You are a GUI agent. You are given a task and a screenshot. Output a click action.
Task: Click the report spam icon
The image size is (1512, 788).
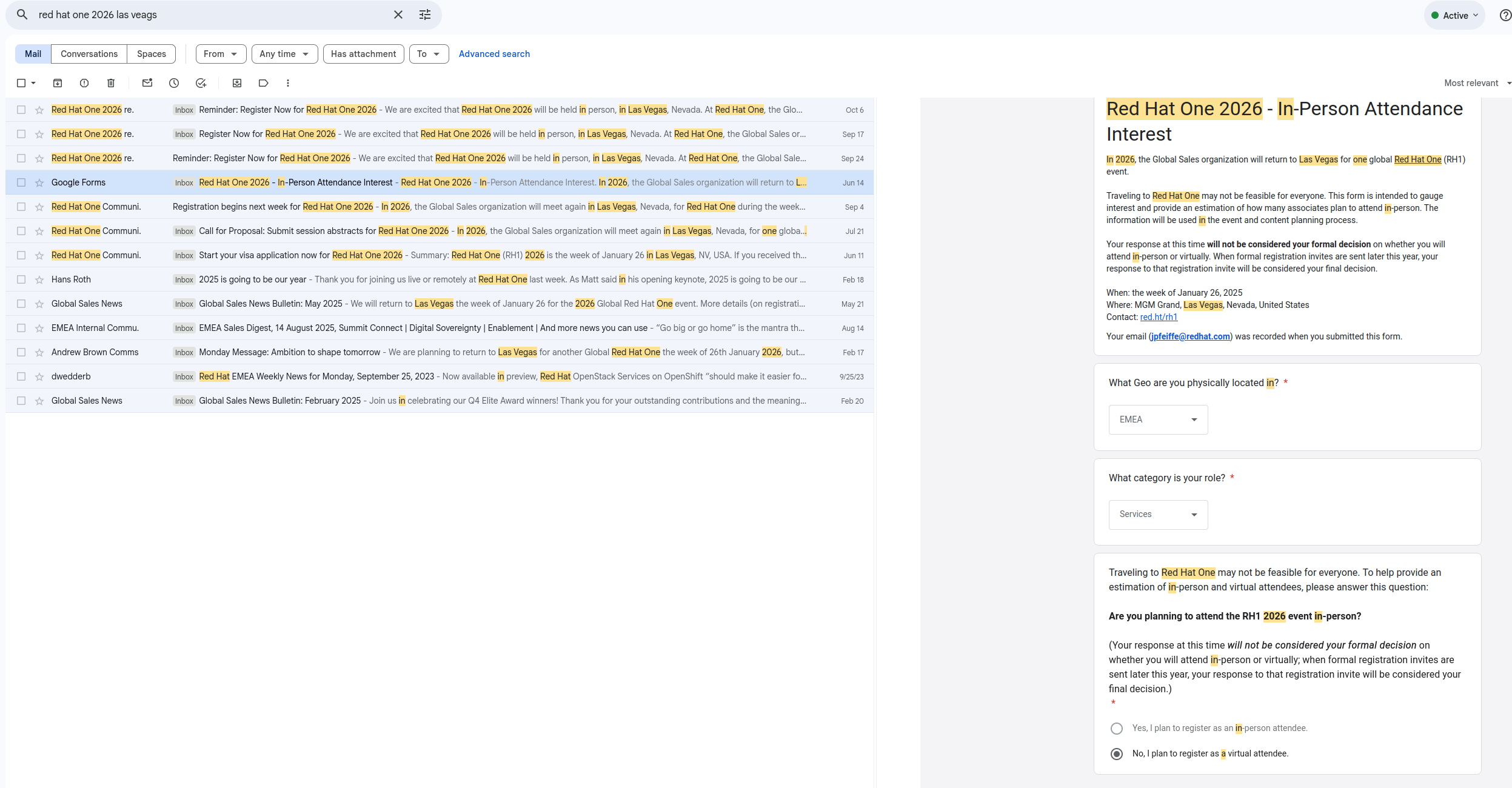(x=84, y=83)
